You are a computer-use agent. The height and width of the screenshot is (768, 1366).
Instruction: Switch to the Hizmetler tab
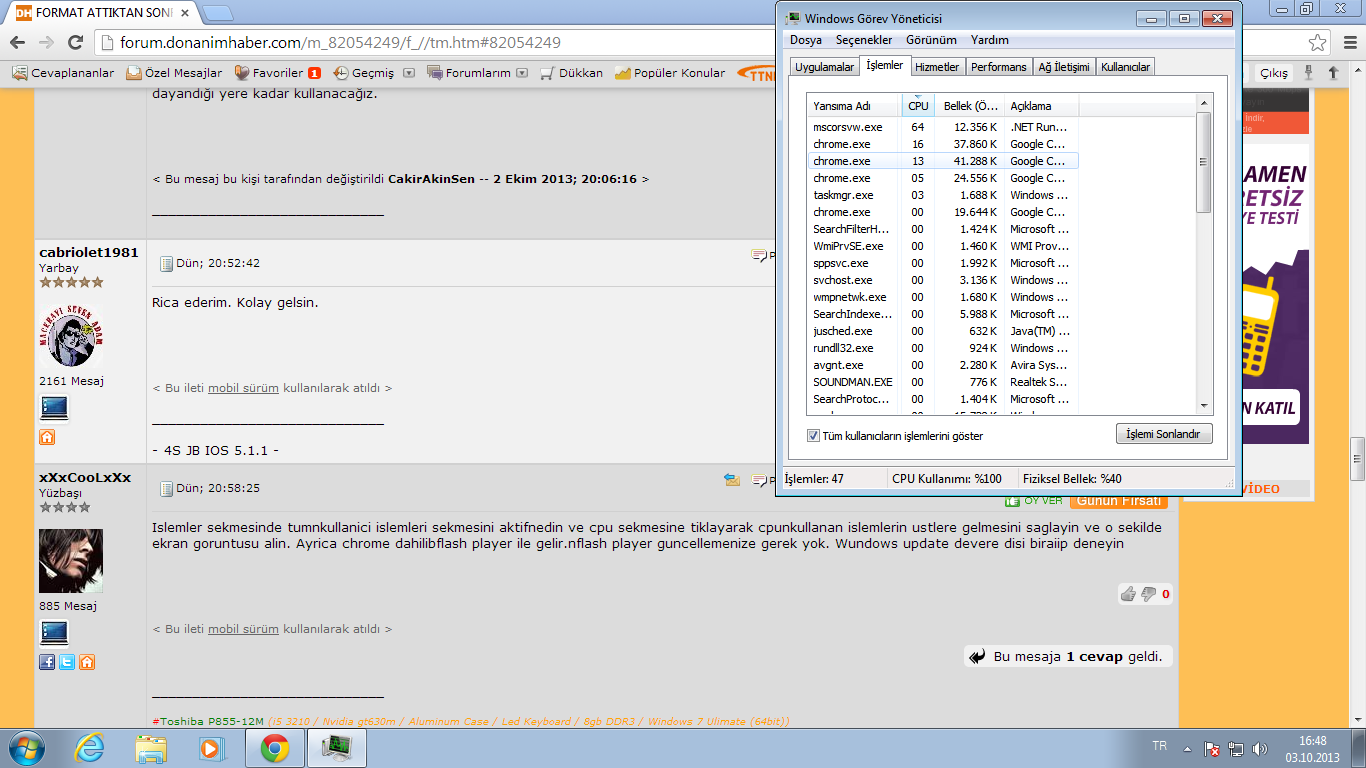coord(937,67)
